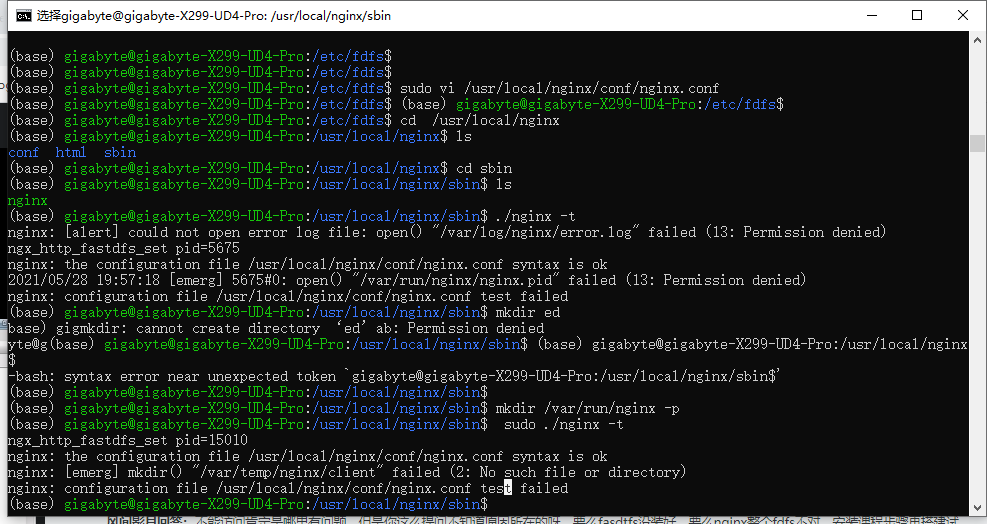Click the 'sudo ./nginx -t' command

pos(563,424)
